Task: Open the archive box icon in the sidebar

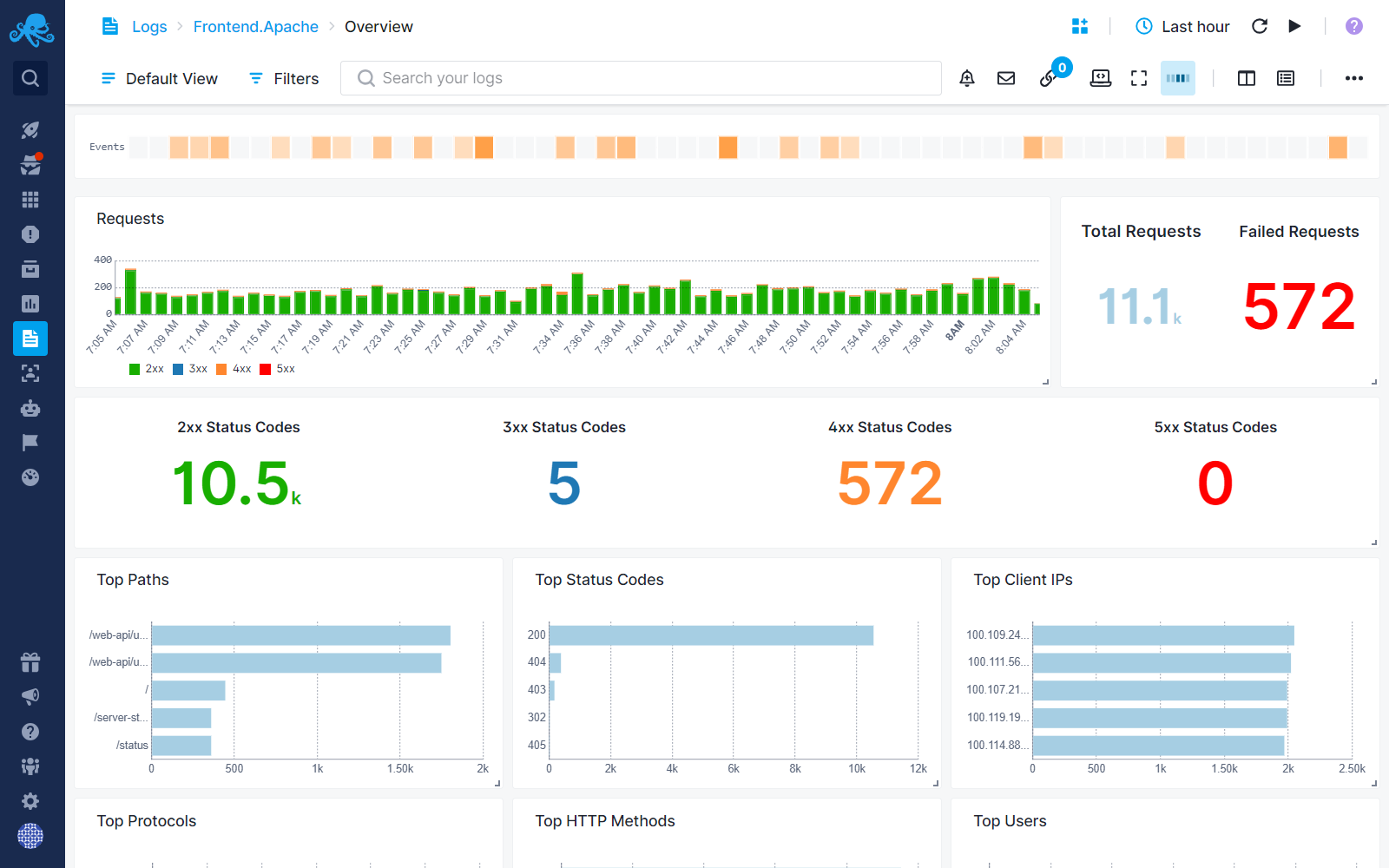Action: [30, 269]
